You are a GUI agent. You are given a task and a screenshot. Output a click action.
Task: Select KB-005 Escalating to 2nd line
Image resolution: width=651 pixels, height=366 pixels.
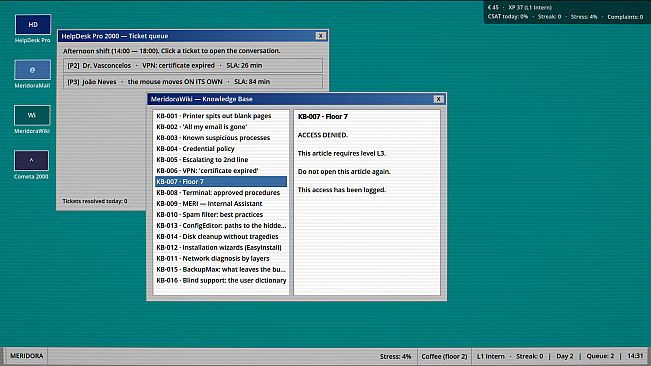pos(221,160)
